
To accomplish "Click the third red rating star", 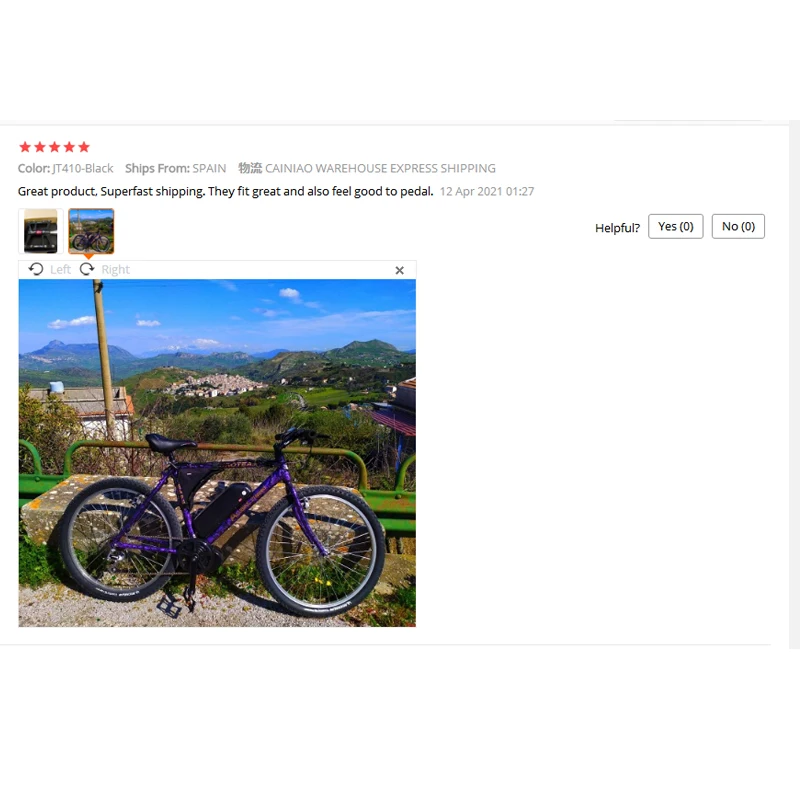I will [x=55, y=147].
